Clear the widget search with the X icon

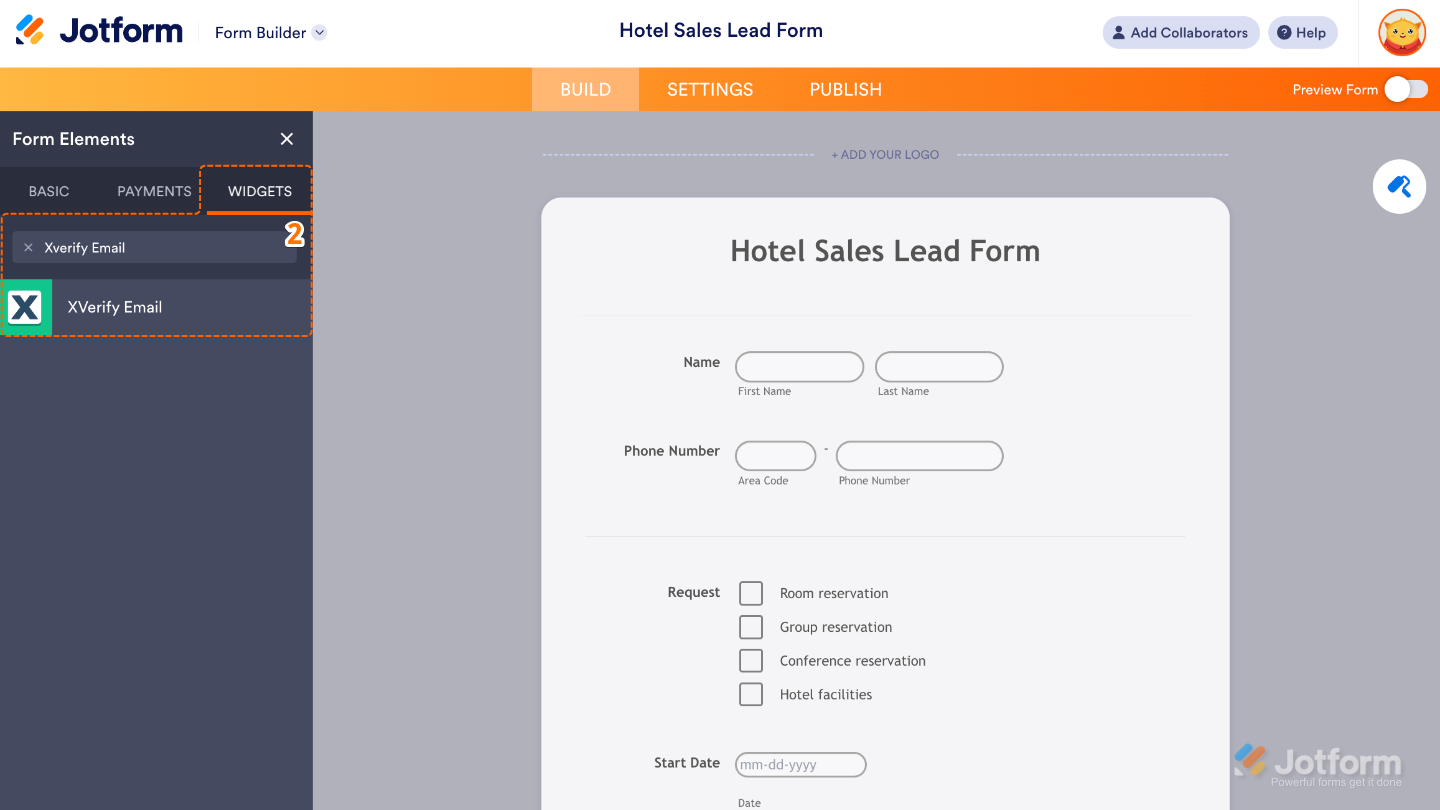click(x=28, y=247)
